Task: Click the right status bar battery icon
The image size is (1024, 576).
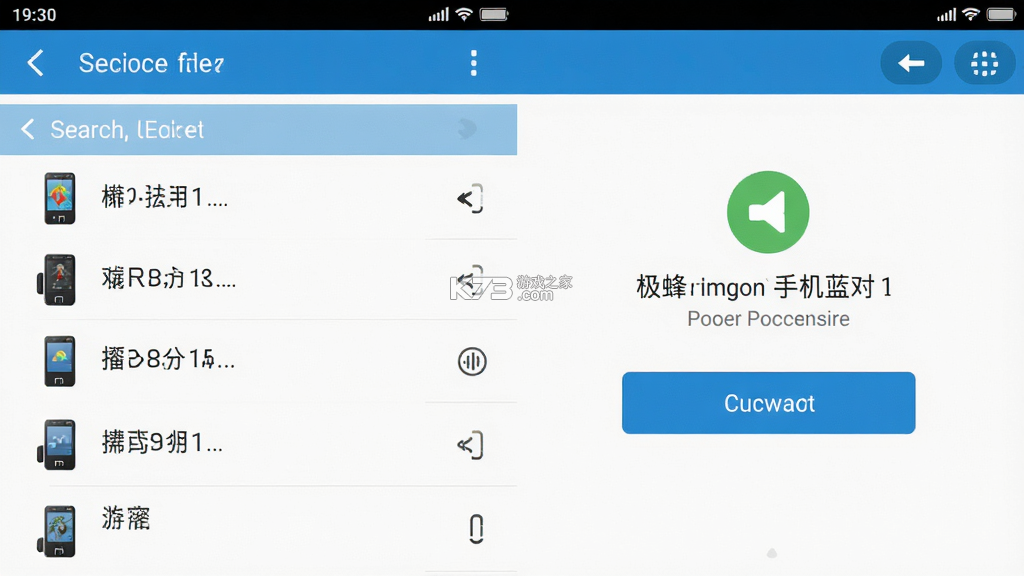Action: click(1000, 14)
